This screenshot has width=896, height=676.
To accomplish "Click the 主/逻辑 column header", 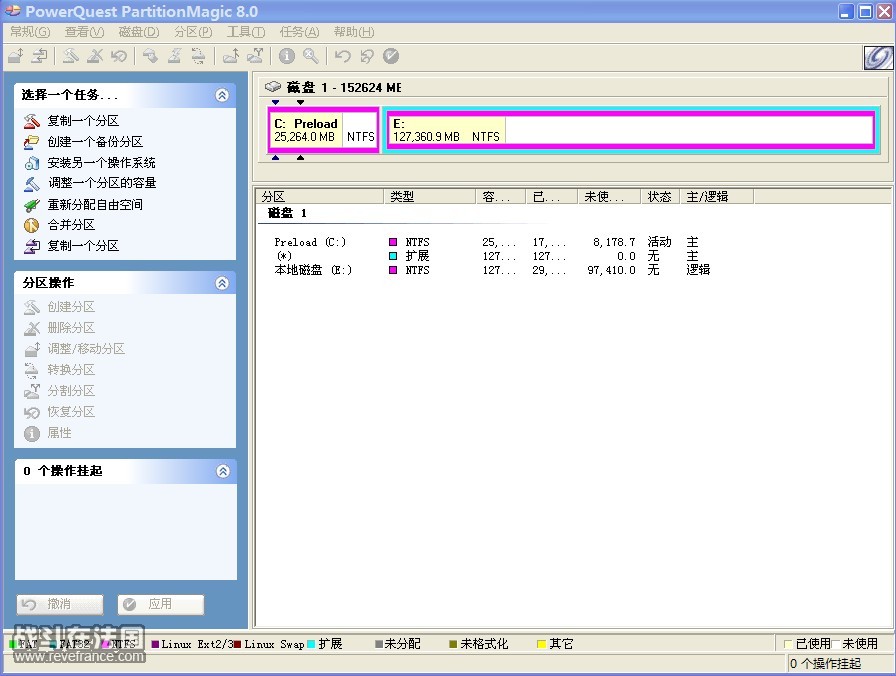I will (x=717, y=197).
